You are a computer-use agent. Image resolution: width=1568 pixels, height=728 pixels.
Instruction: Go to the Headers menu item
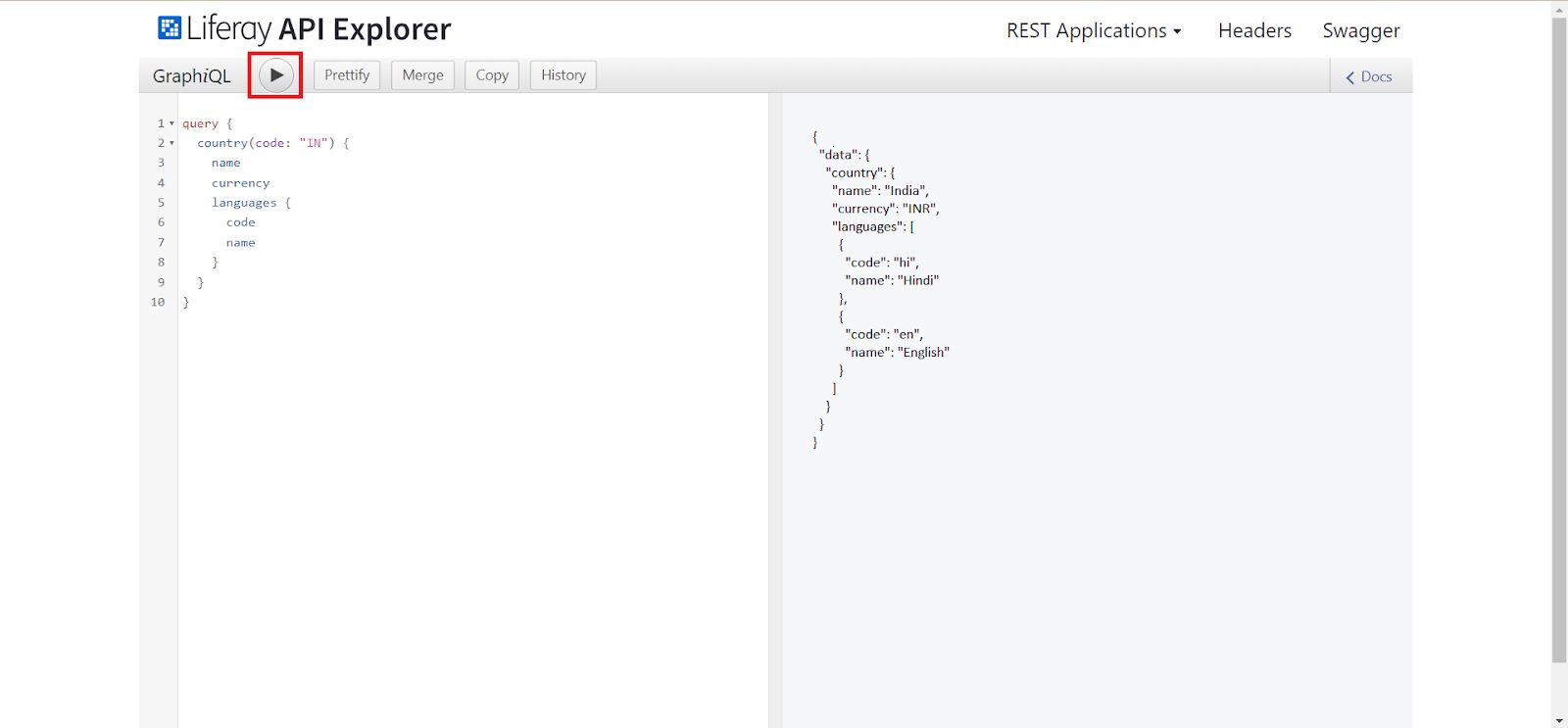(x=1254, y=30)
